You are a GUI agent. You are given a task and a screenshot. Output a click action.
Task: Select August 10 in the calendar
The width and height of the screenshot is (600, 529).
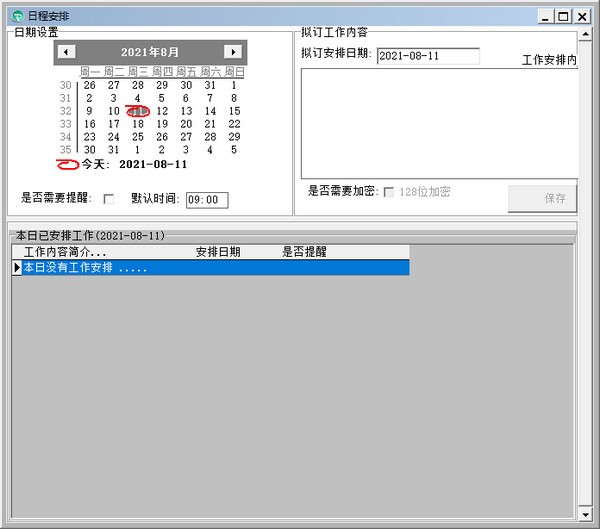(114, 111)
